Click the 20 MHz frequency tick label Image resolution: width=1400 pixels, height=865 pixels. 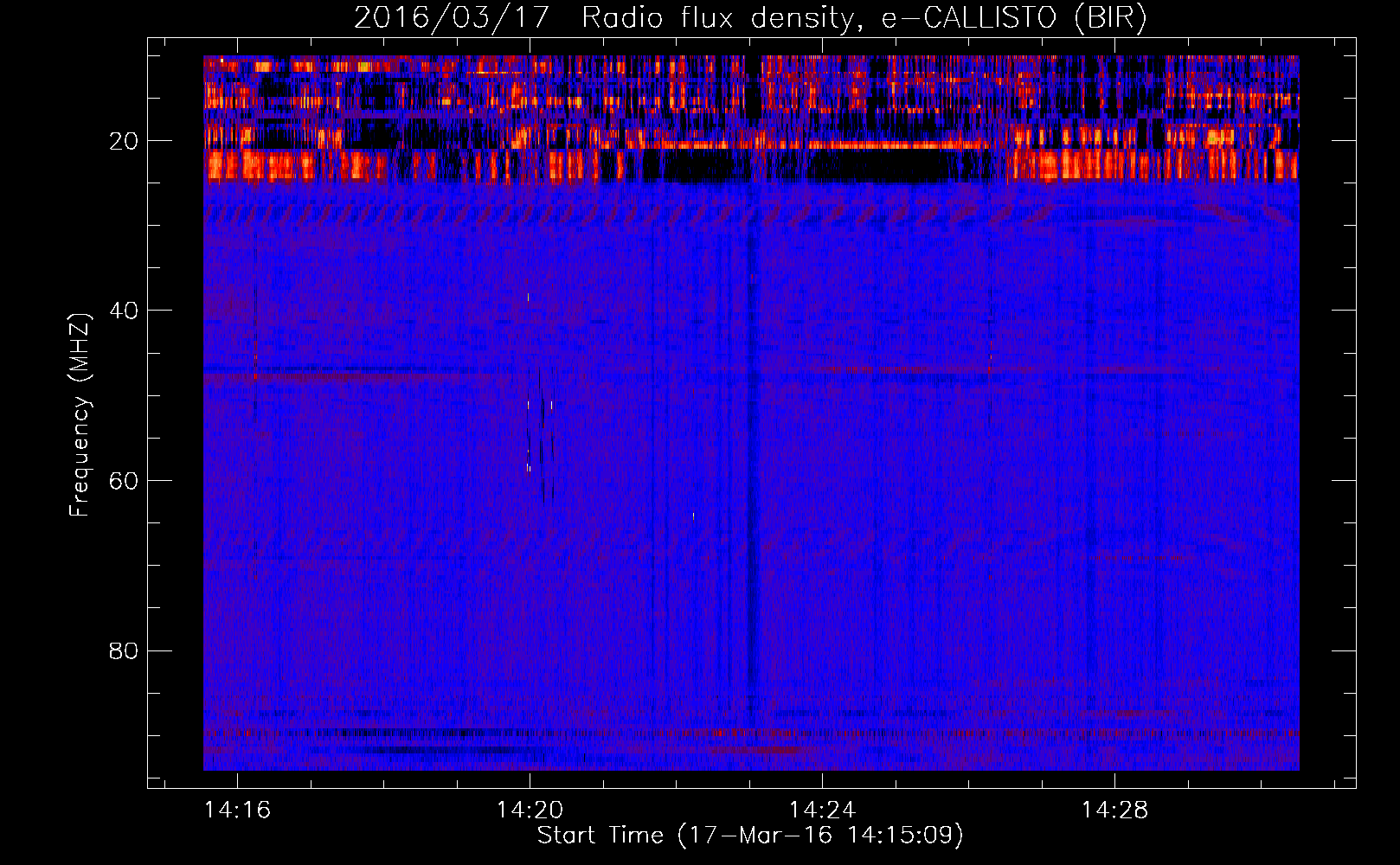tap(125, 141)
